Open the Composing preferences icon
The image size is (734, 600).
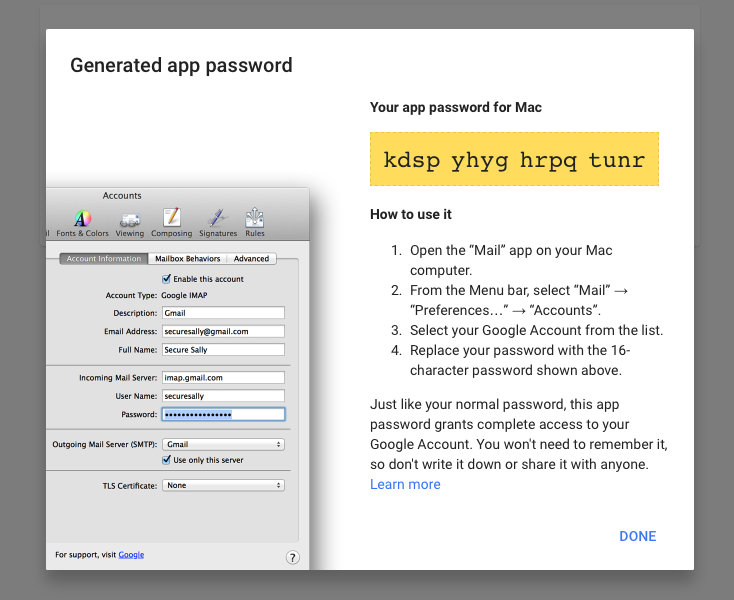171,222
